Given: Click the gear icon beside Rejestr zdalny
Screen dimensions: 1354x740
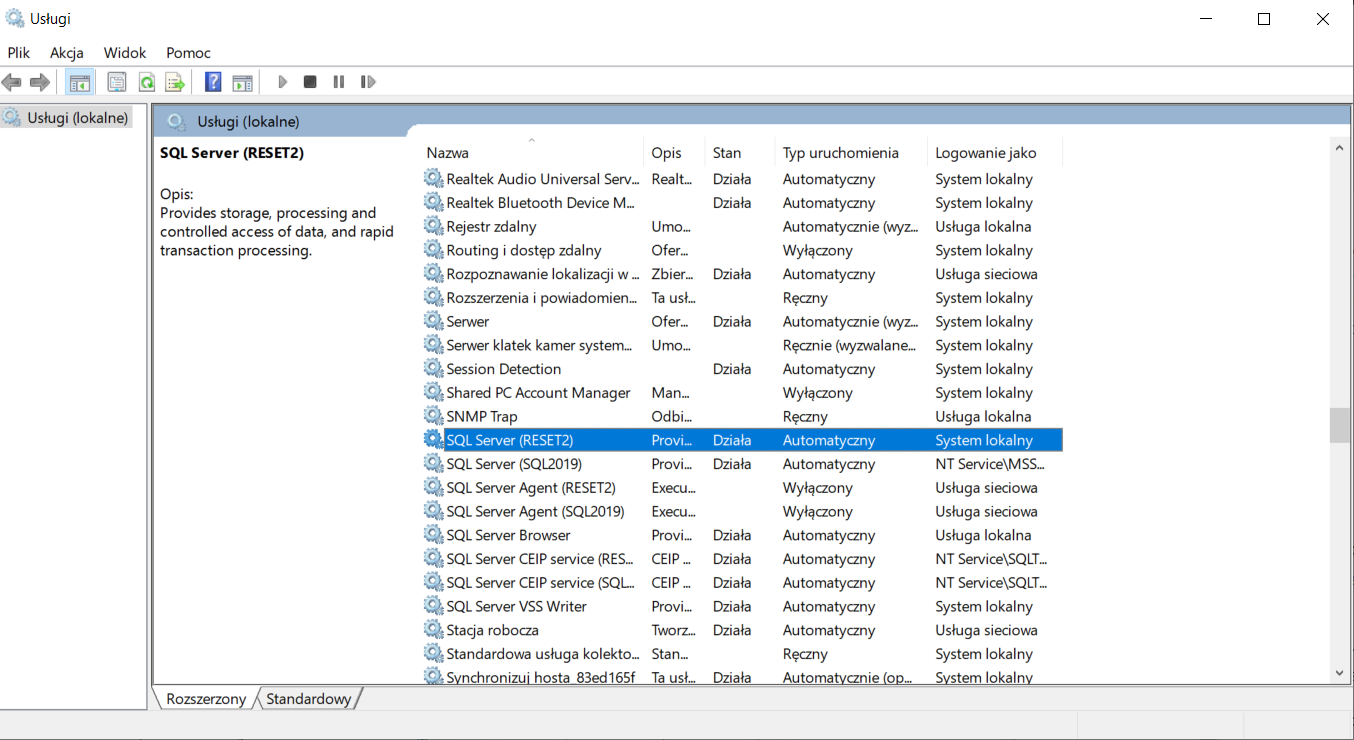Looking at the screenshot, I should click(x=433, y=226).
